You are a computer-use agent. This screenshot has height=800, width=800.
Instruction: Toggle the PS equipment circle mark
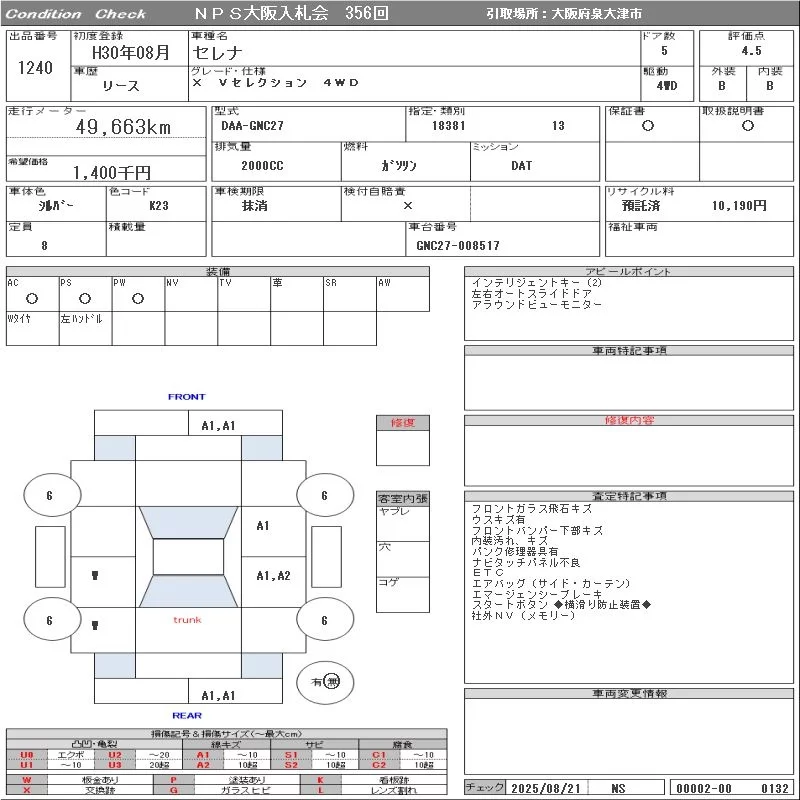pyautogui.click(x=85, y=298)
